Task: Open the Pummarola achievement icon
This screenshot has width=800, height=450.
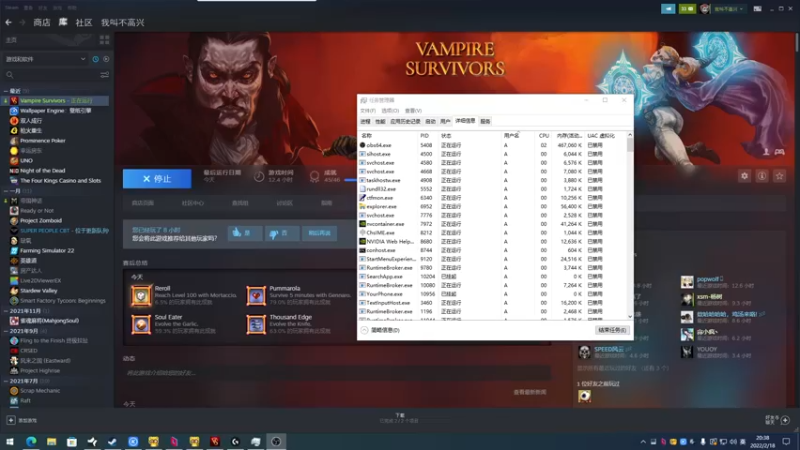Action: coord(256,295)
